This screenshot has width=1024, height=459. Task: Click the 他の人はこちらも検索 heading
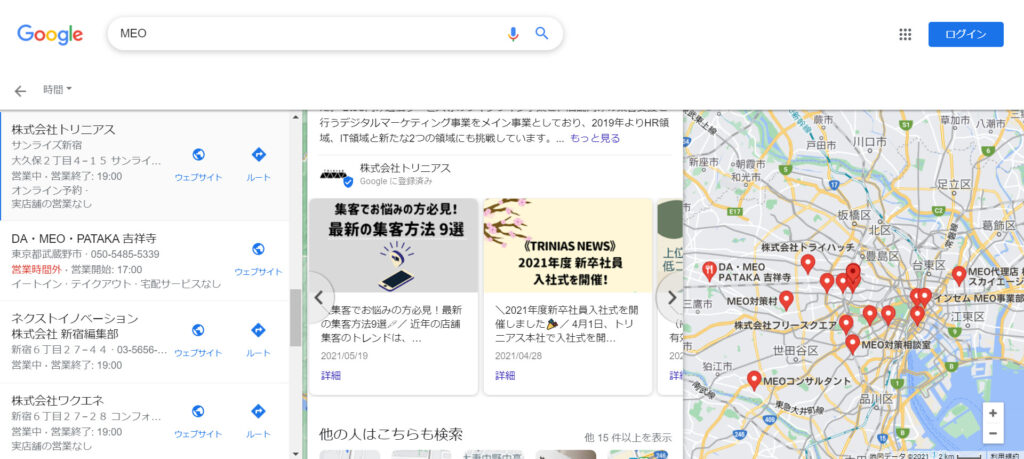391,434
